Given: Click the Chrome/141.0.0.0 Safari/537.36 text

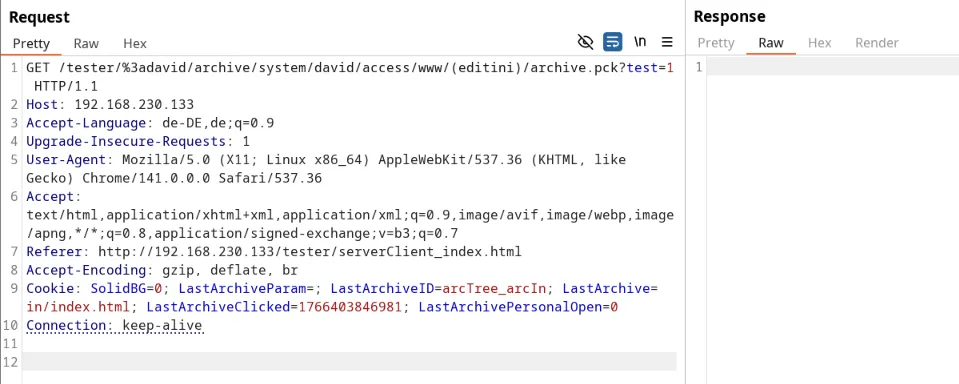Looking at the screenshot, I should pyautogui.click(x=202, y=178).
